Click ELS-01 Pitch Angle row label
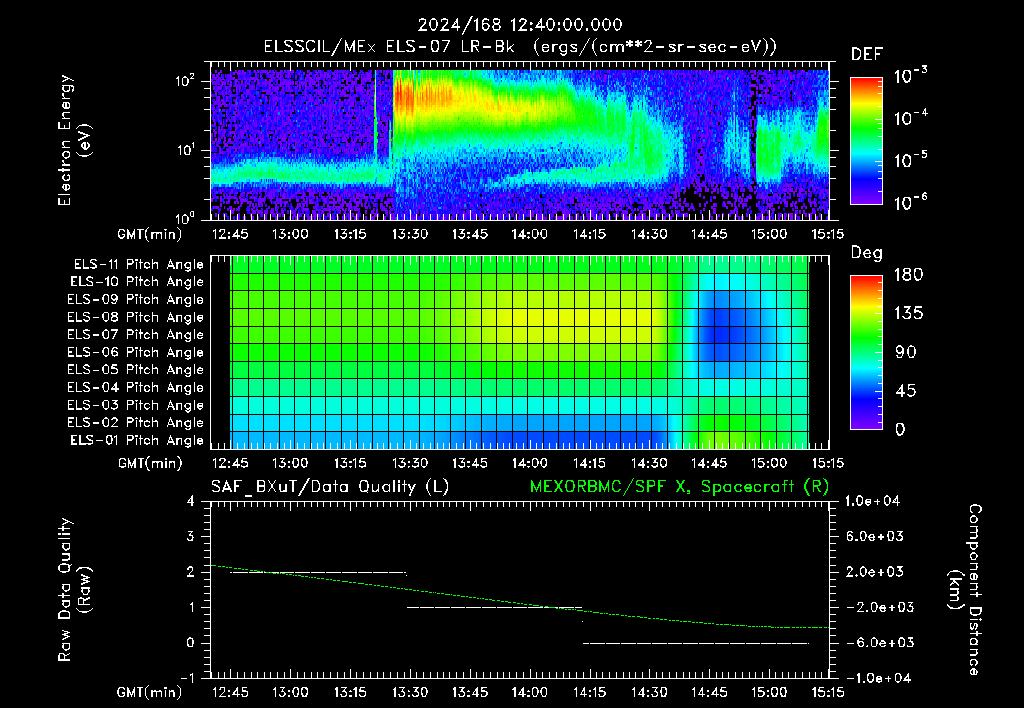This screenshot has height=708, width=1024. pyautogui.click(x=137, y=441)
